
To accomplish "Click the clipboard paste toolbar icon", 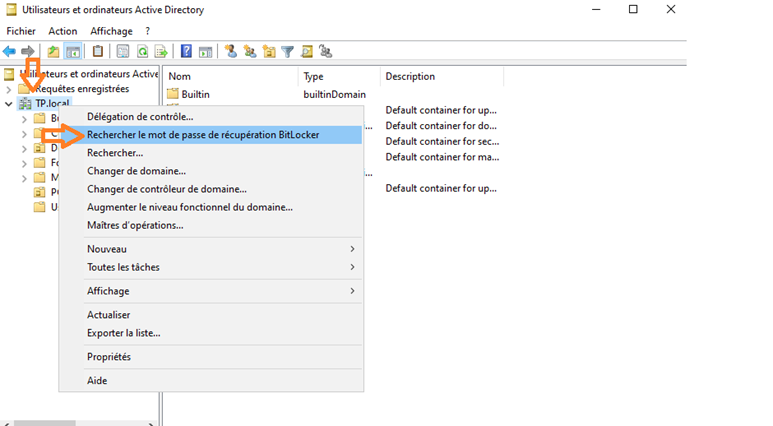I will click(x=98, y=51).
